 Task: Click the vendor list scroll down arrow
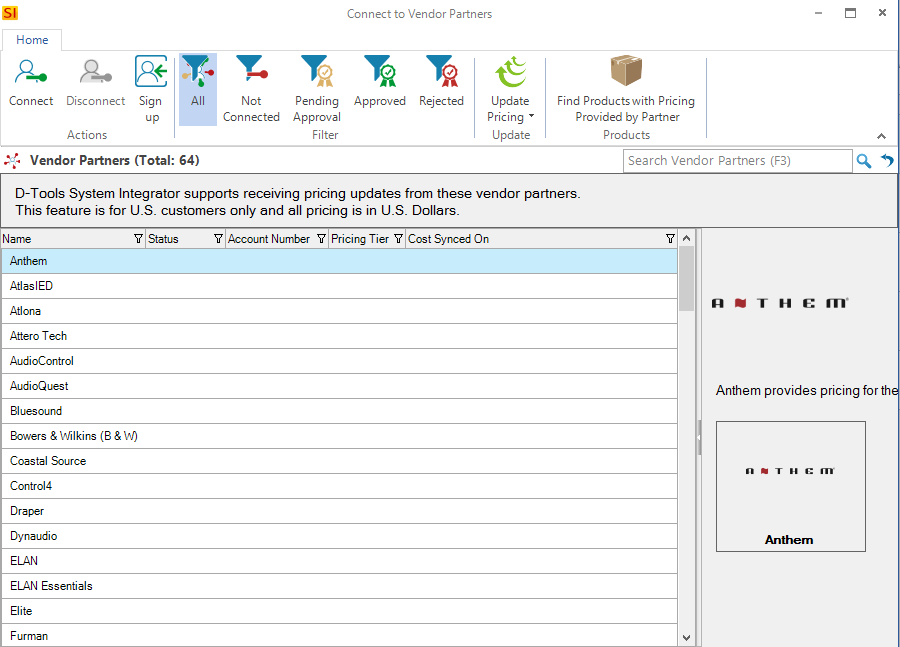point(686,638)
